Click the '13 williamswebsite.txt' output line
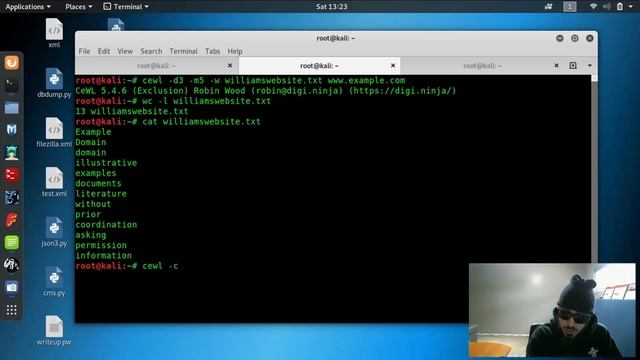Screen dimensions: 640x360 point(132,111)
